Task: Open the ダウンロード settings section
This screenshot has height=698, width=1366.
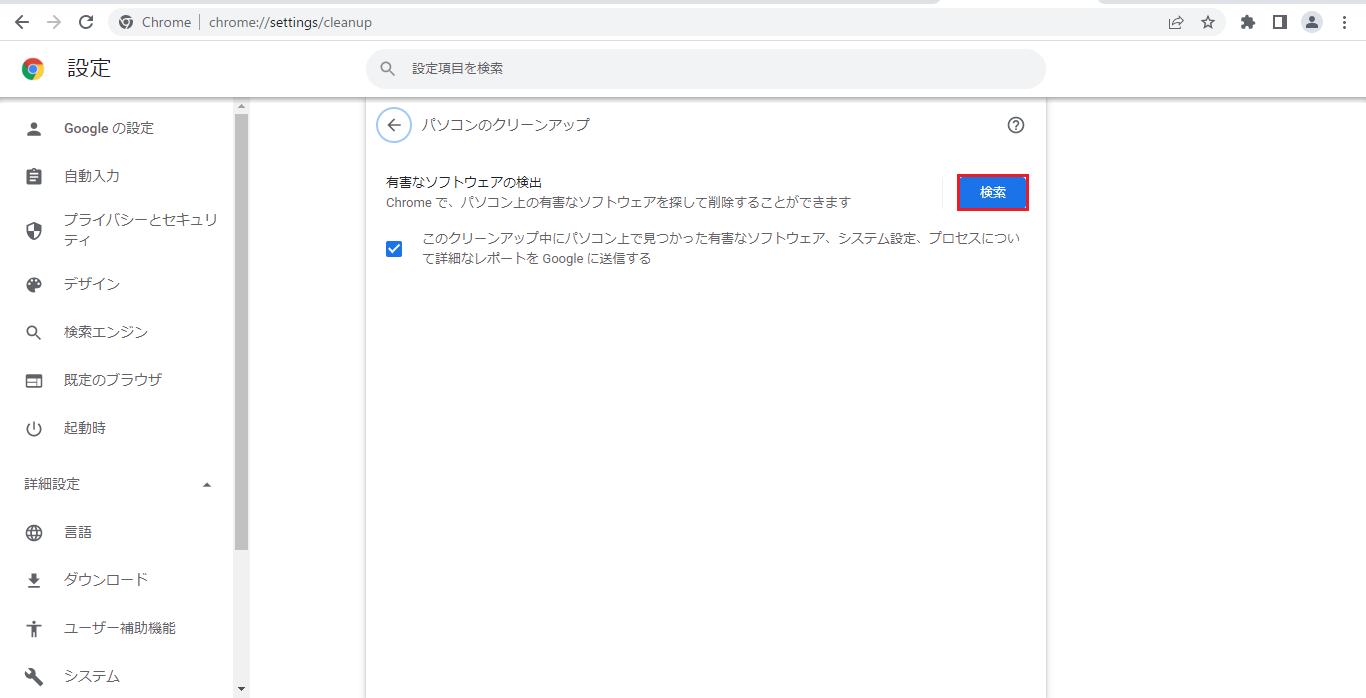Action: [106, 580]
